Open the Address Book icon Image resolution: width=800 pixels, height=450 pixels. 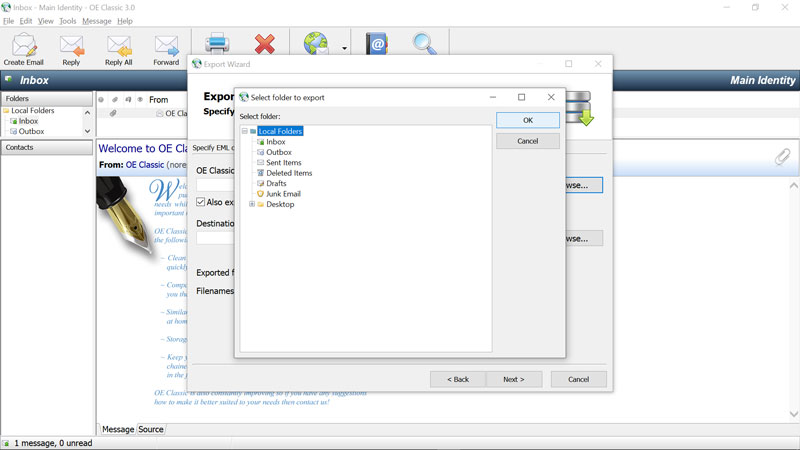coord(377,44)
